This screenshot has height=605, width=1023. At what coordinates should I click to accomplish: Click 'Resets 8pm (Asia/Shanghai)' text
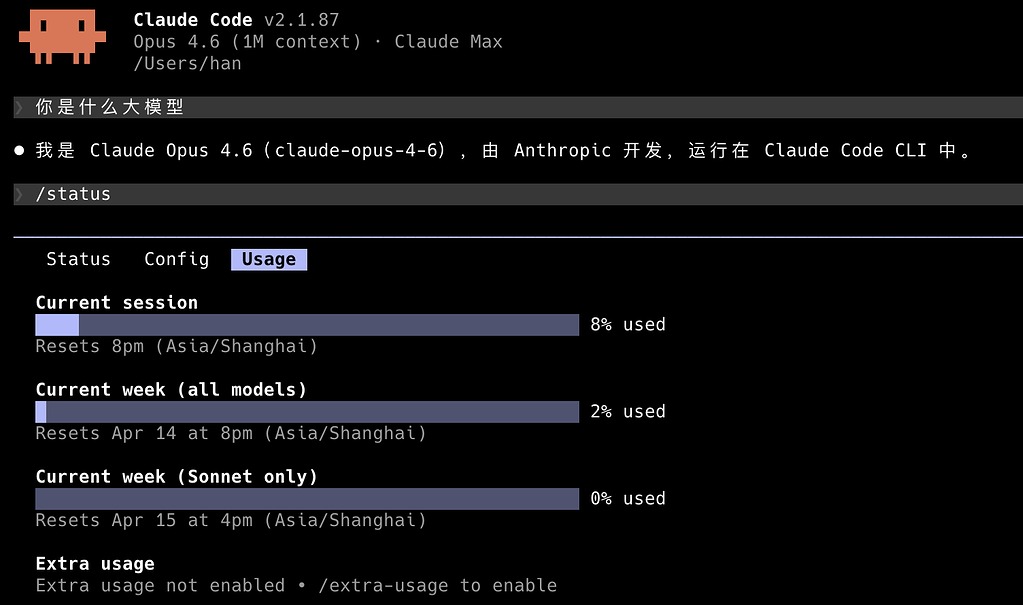176,346
